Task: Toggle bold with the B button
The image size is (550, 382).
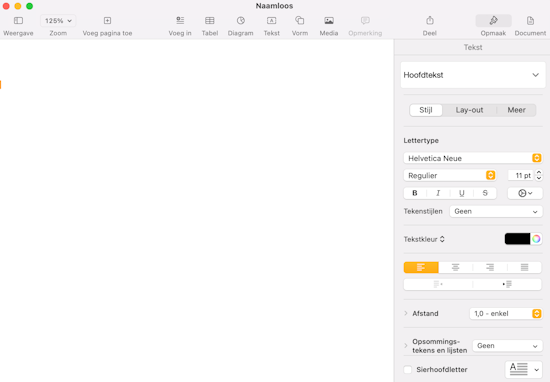Action: pyautogui.click(x=415, y=193)
